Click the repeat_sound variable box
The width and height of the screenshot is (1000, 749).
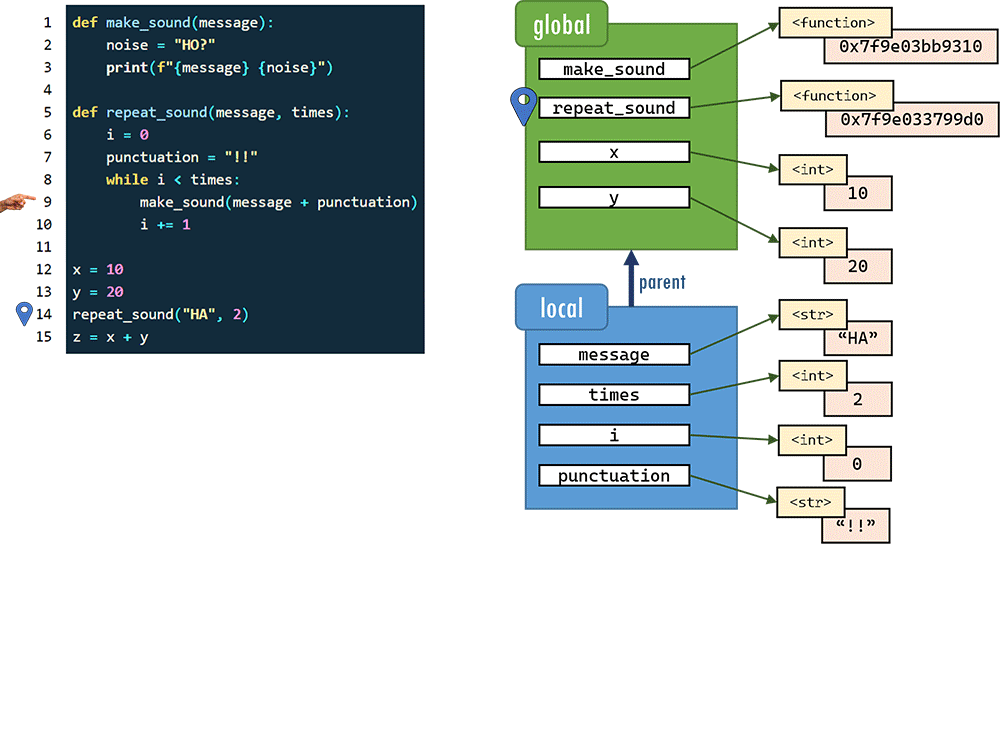point(614,108)
